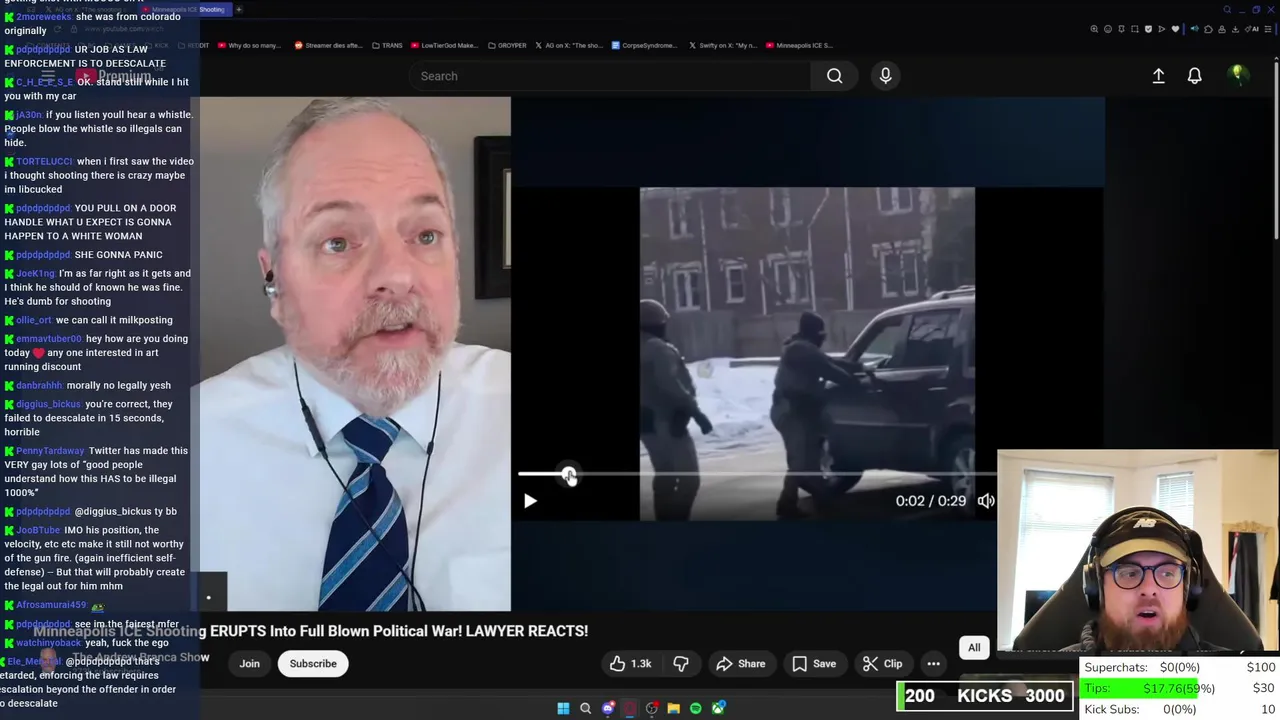1280x720 pixels.
Task: Click the browser page zoom icon
Action: click(1094, 29)
